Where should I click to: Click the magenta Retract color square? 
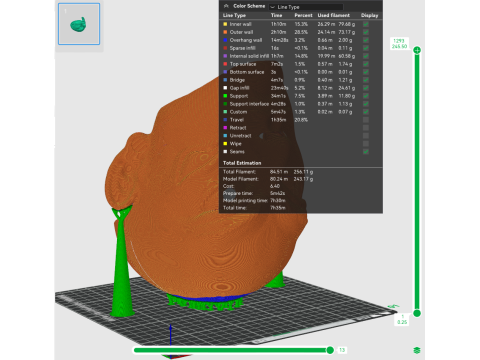(x=225, y=128)
